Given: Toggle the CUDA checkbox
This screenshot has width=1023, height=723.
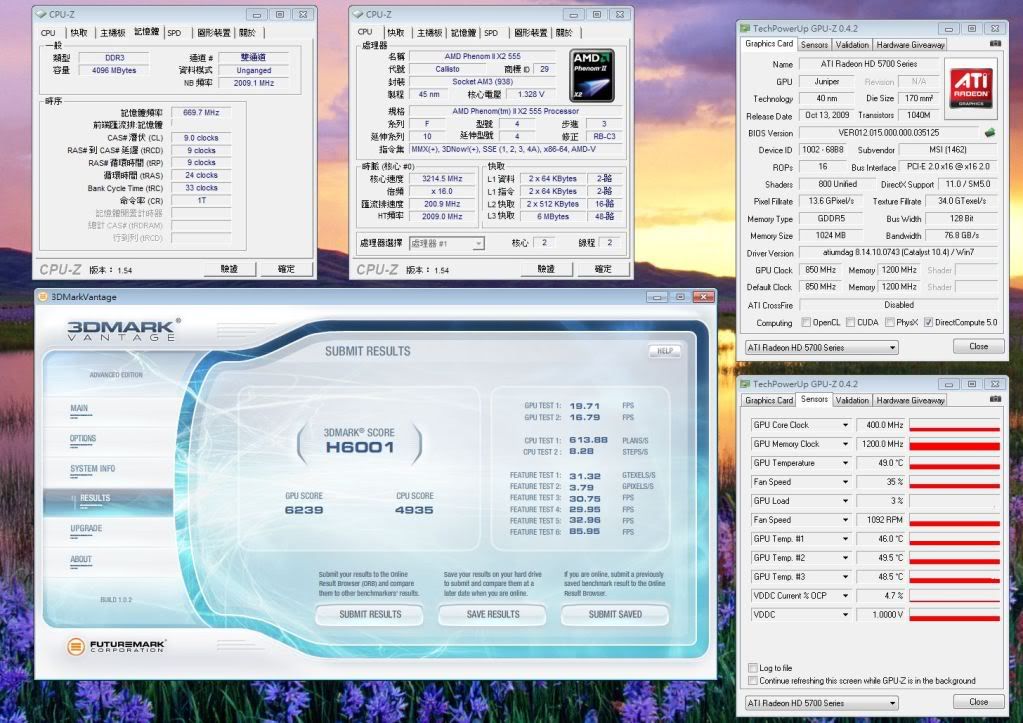Looking at the screenshot, I should [x=850, y=322].
